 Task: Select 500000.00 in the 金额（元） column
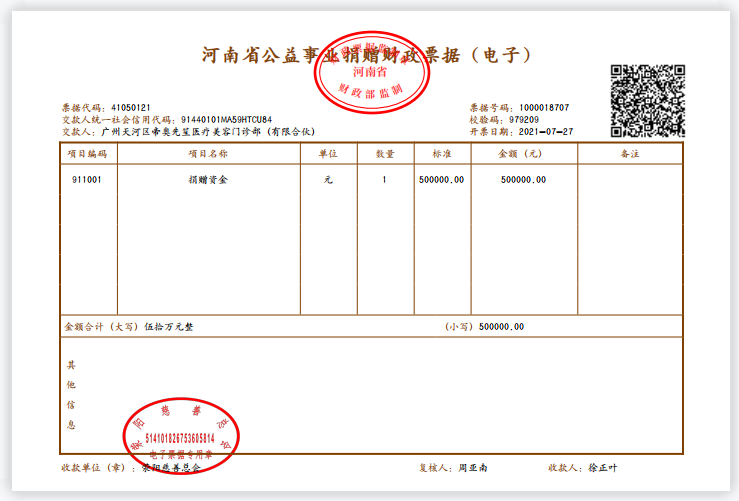click(x=524, y=180)
